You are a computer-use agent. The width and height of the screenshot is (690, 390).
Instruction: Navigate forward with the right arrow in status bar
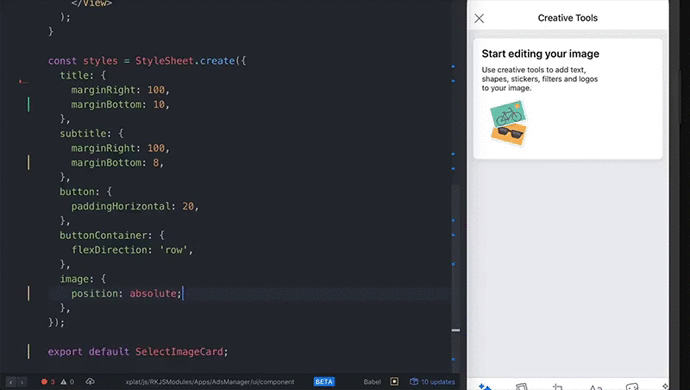[22, 382]
